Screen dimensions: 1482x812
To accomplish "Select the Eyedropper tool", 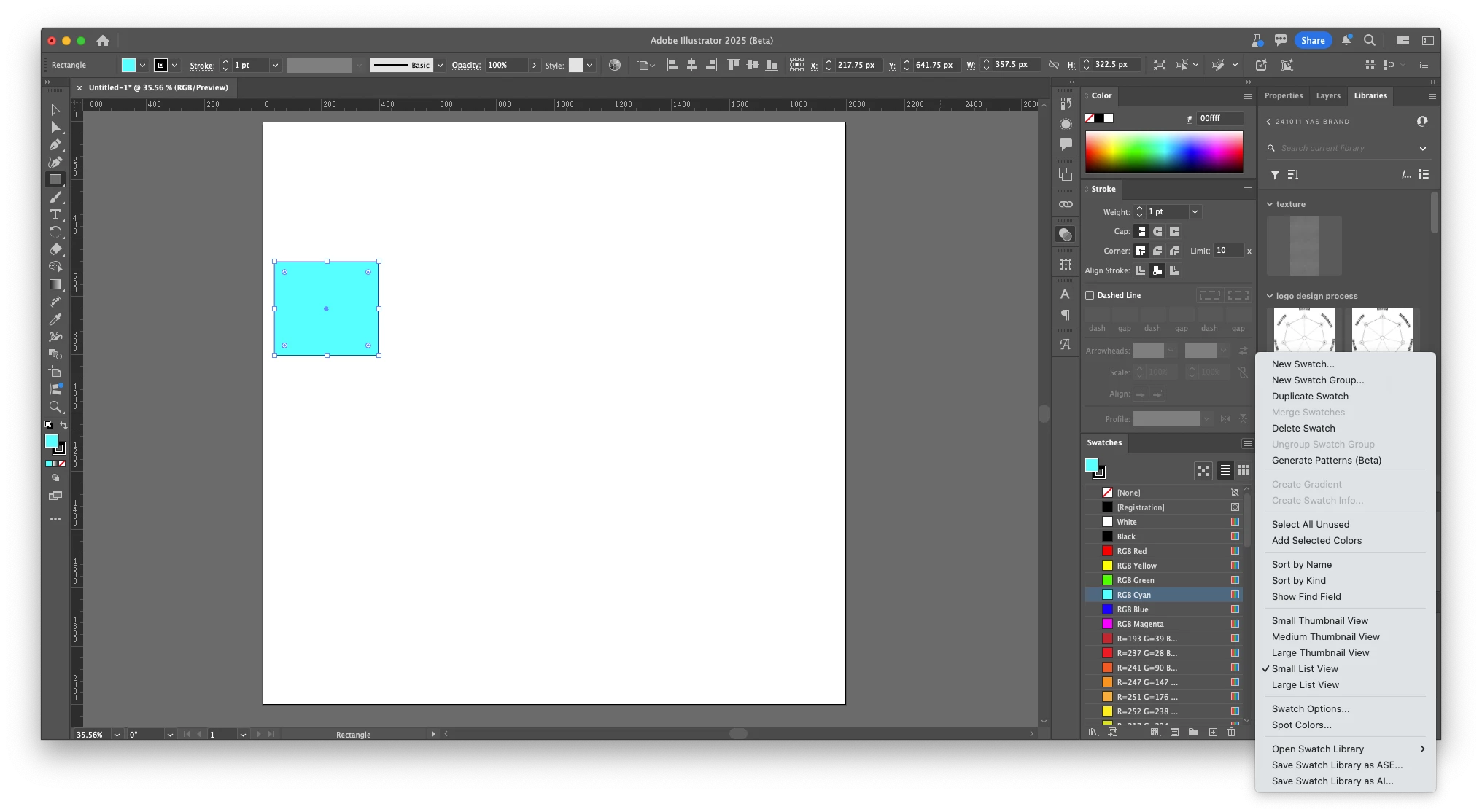I will point(55,319).
